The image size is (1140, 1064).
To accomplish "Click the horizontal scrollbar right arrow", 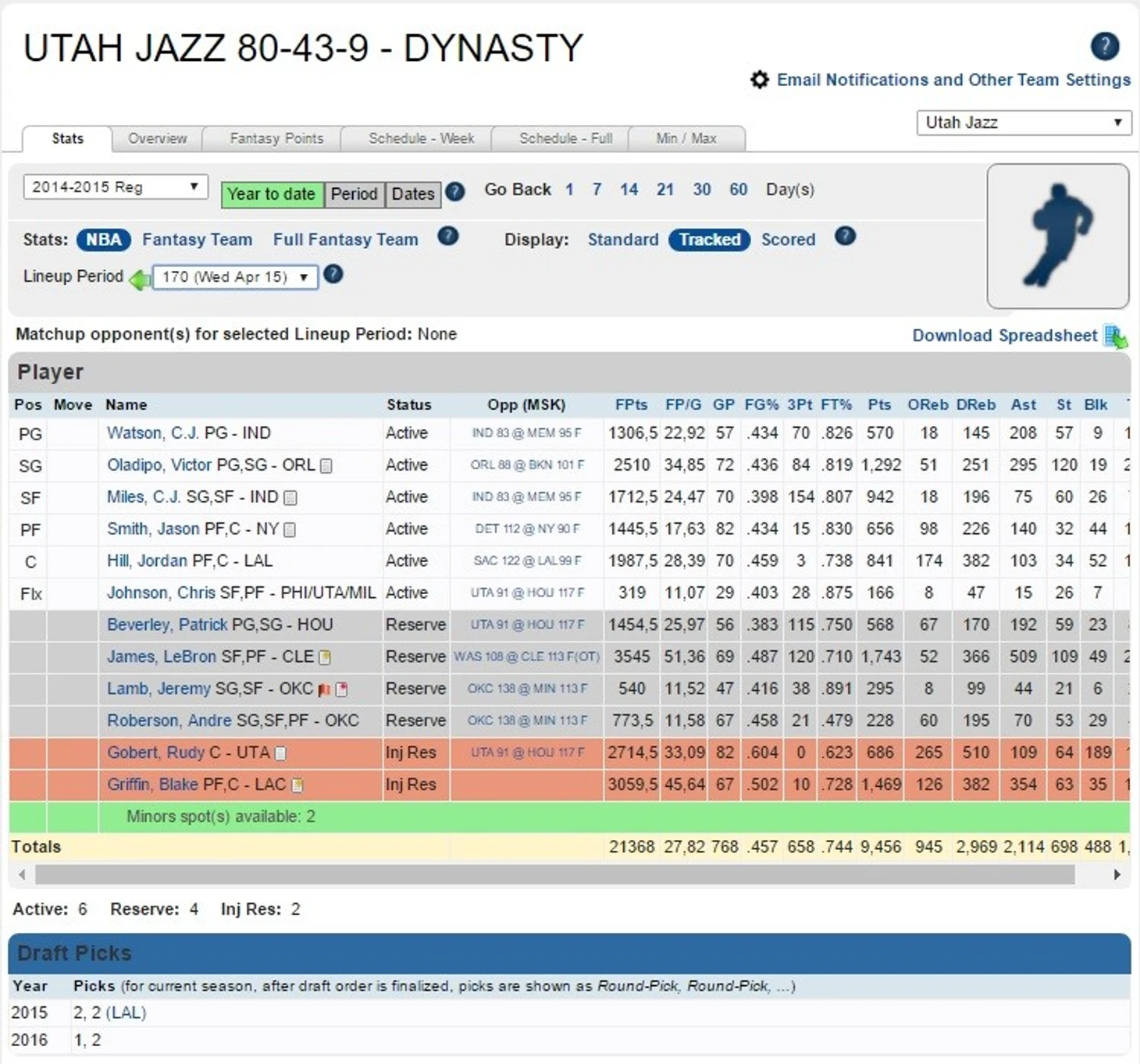I will click(1117, 874).
